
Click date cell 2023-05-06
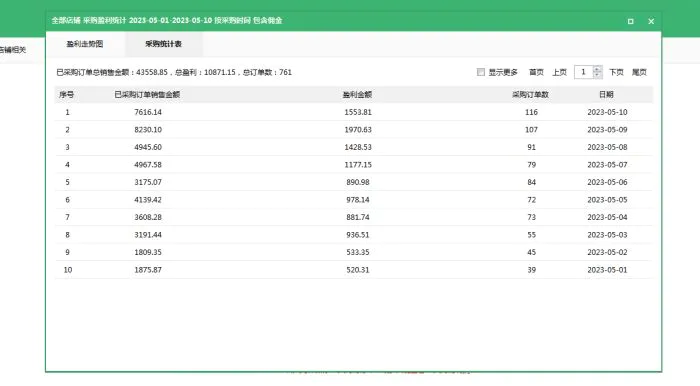click(x=607, y=182)
